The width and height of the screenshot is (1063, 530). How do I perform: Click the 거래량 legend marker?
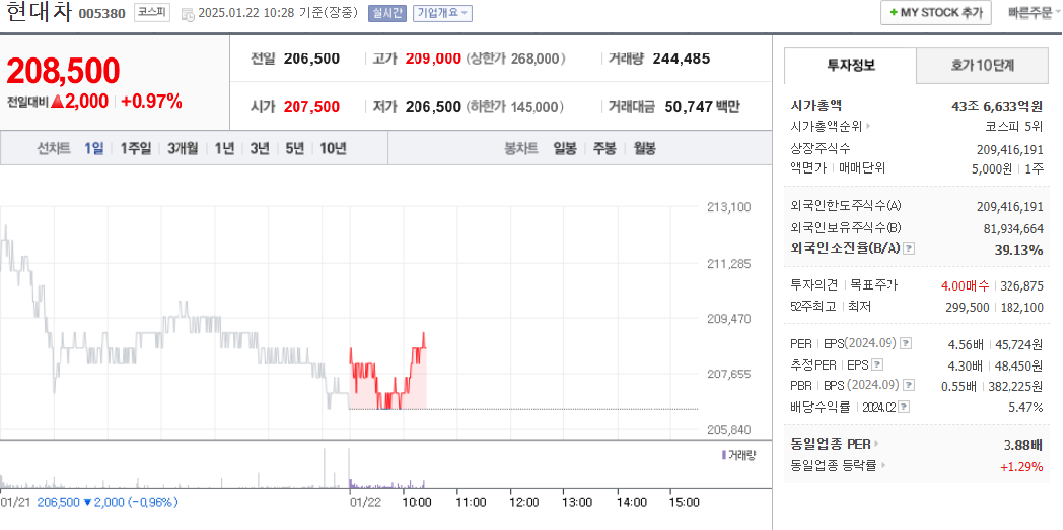pyautogui.click(x=723, y=455)
